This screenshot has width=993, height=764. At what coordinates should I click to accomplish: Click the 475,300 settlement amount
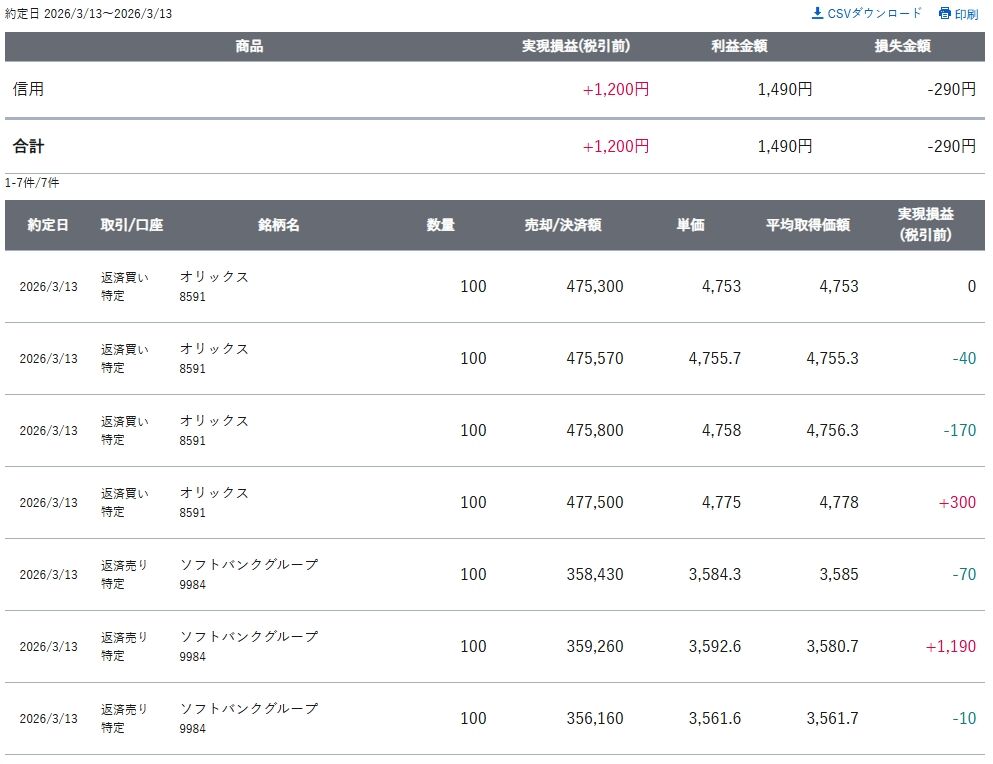[594, 286]
